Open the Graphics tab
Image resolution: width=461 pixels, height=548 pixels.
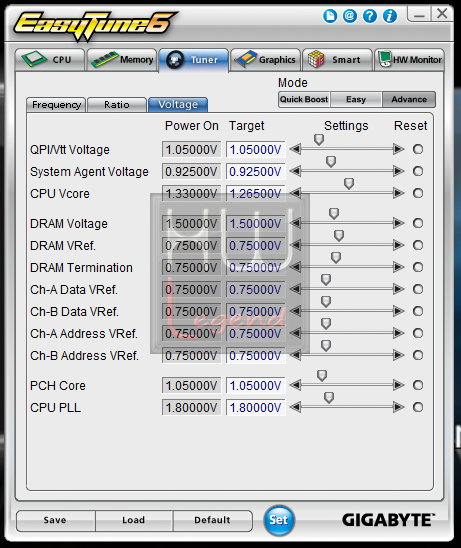[x=265, y=60]
